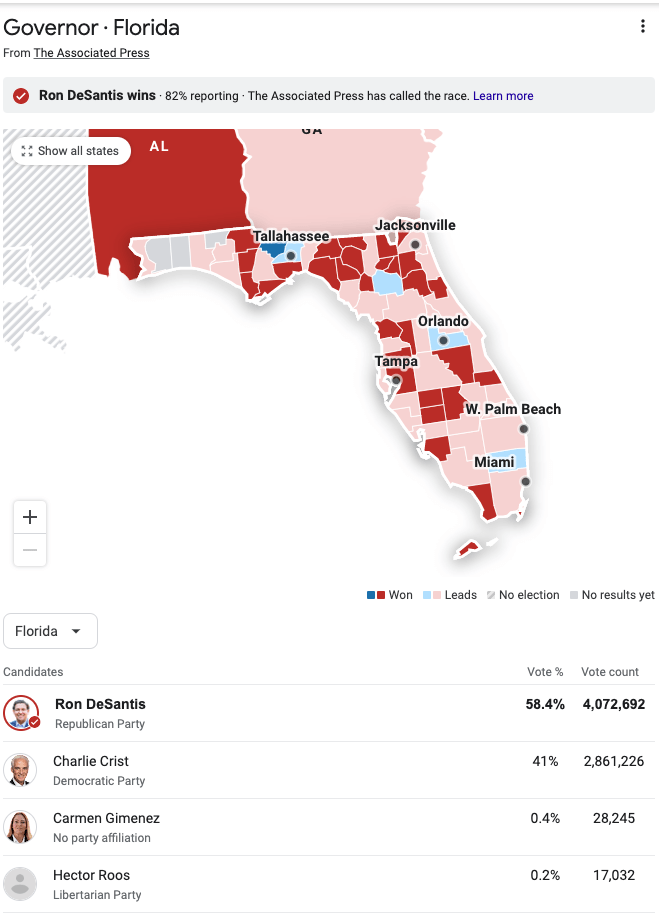Select the Tallahassee city marker on map

pyautogui.click(x=290, y=256)
